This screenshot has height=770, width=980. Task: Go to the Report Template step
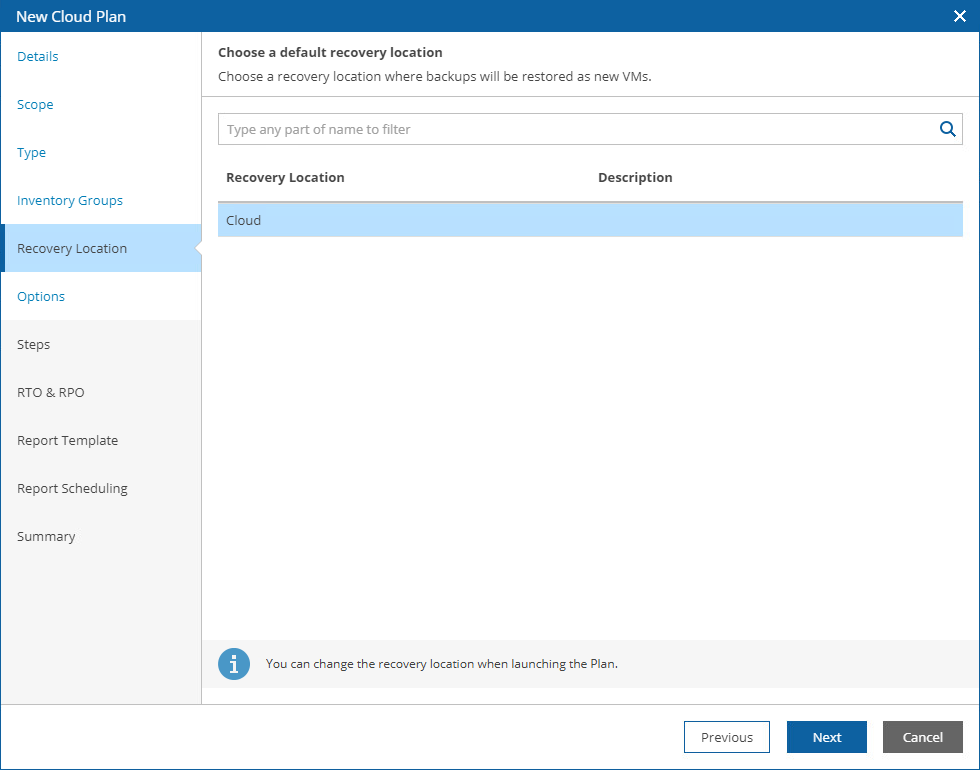pyautogui.click(x=68, y=441)
